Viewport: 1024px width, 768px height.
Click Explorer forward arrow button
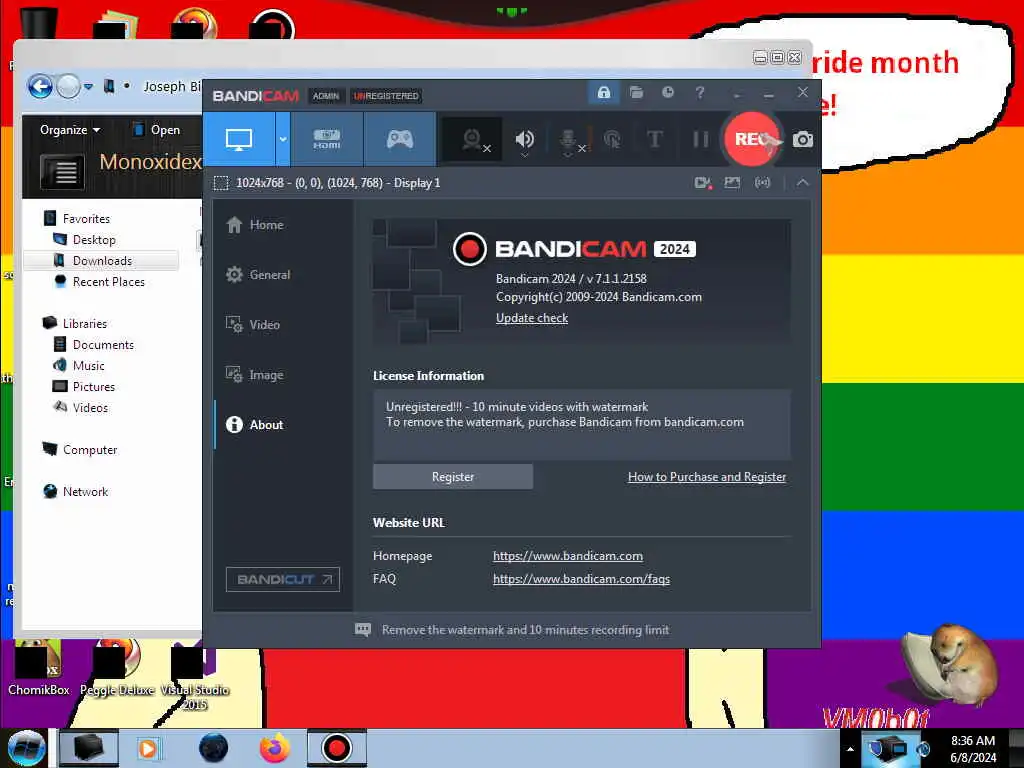coord(68,86)
